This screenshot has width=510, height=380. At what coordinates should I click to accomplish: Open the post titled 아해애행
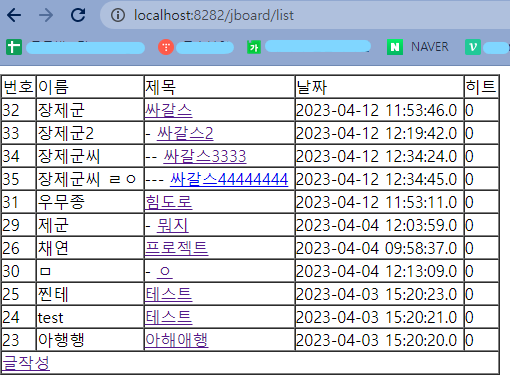coord(177,340)
